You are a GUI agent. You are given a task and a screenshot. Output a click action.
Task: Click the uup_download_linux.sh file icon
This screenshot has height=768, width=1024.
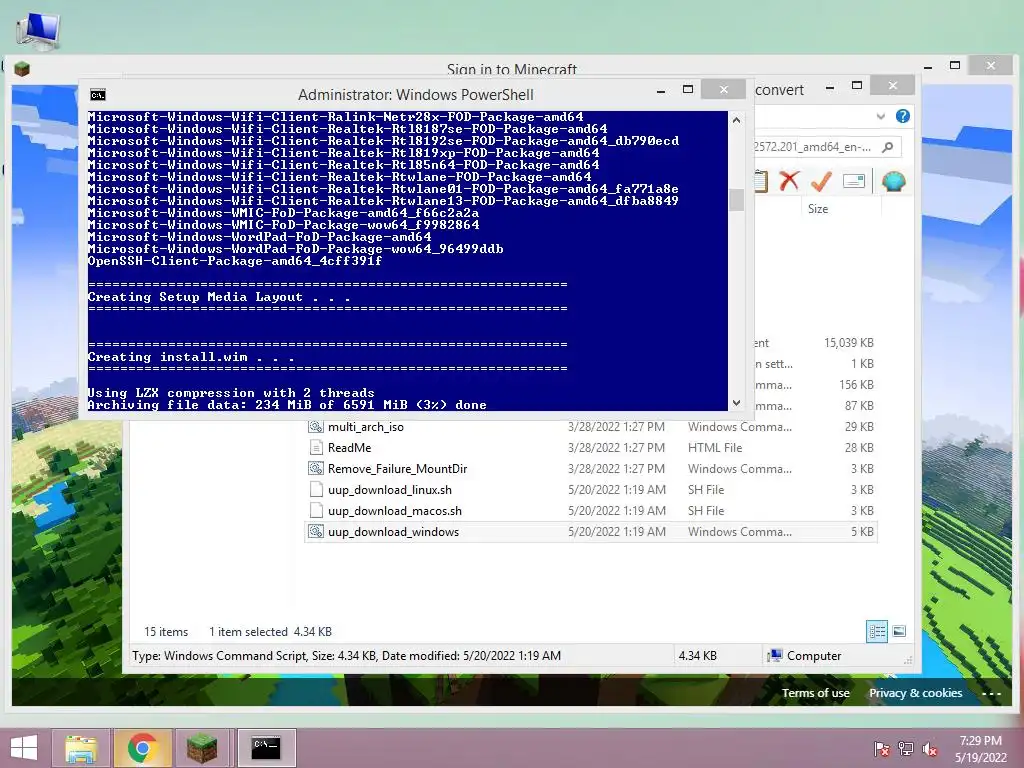click(316, 490)
